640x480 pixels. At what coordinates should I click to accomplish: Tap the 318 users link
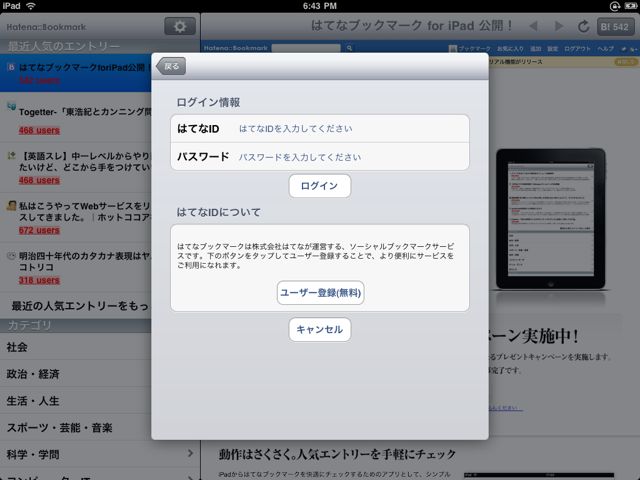[x=39, y=280]
